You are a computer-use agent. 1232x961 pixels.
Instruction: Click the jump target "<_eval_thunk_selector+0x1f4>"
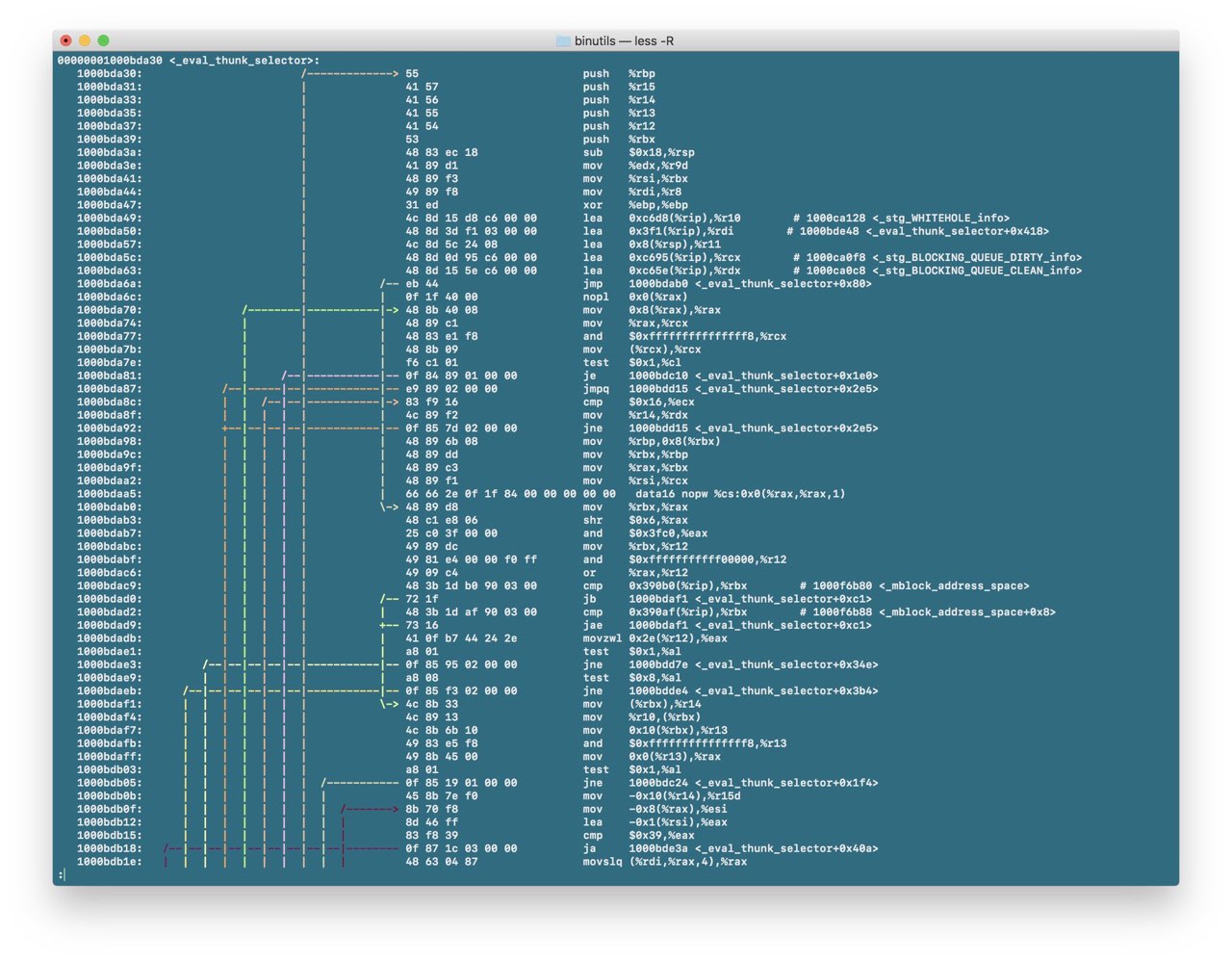tap(786, 784)
